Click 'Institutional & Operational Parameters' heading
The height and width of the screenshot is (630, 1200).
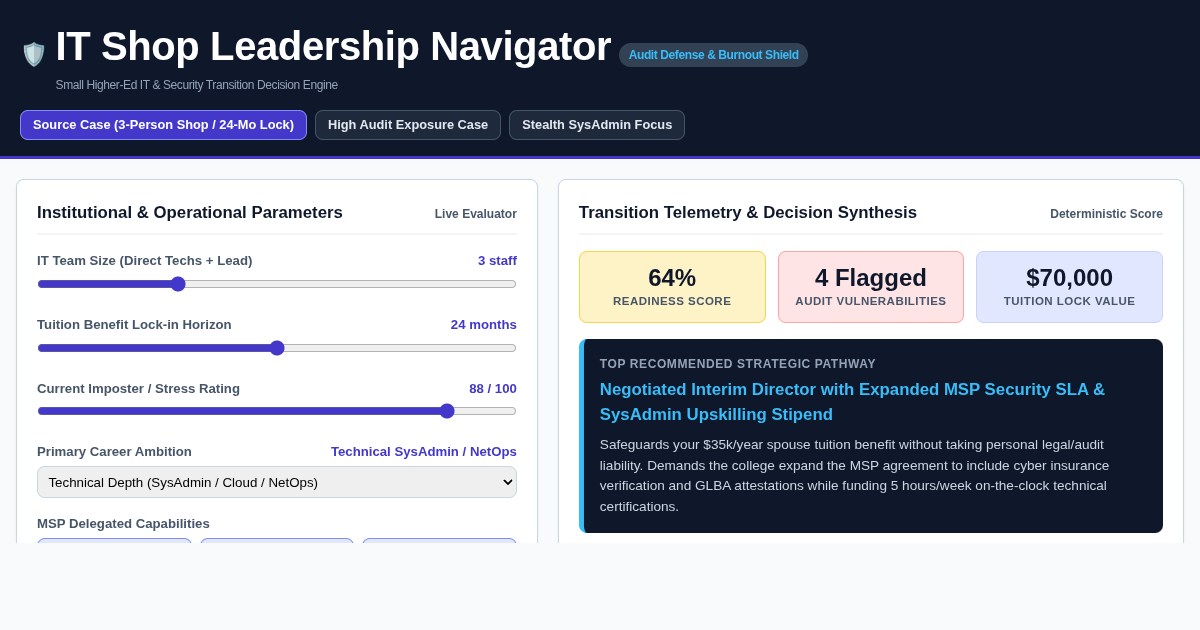point(190,213)
